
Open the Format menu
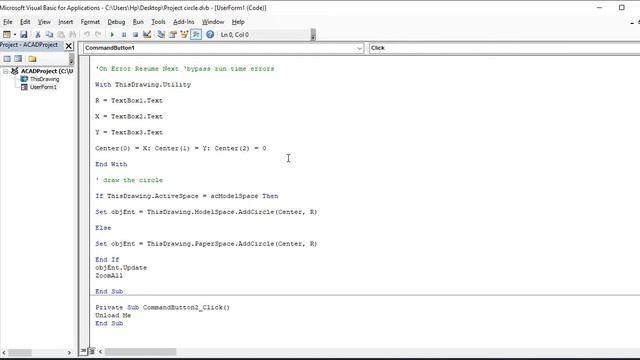[x=90, y=22]
